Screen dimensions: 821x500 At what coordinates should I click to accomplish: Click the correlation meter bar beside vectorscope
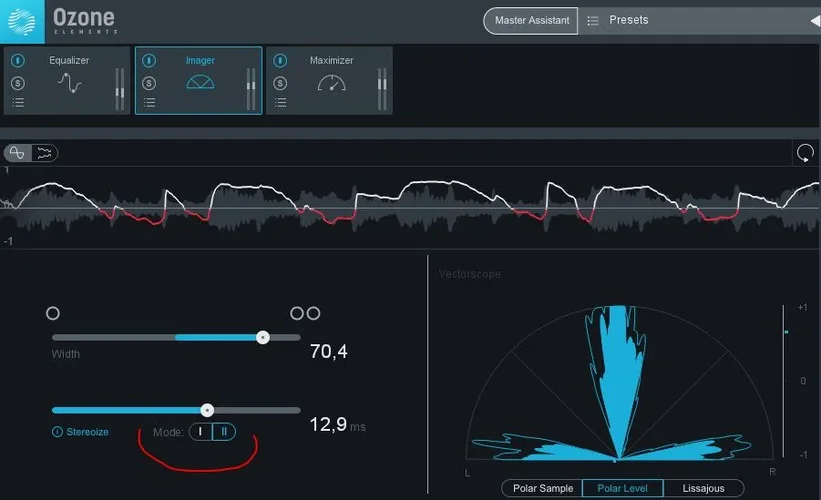[784, 381]
